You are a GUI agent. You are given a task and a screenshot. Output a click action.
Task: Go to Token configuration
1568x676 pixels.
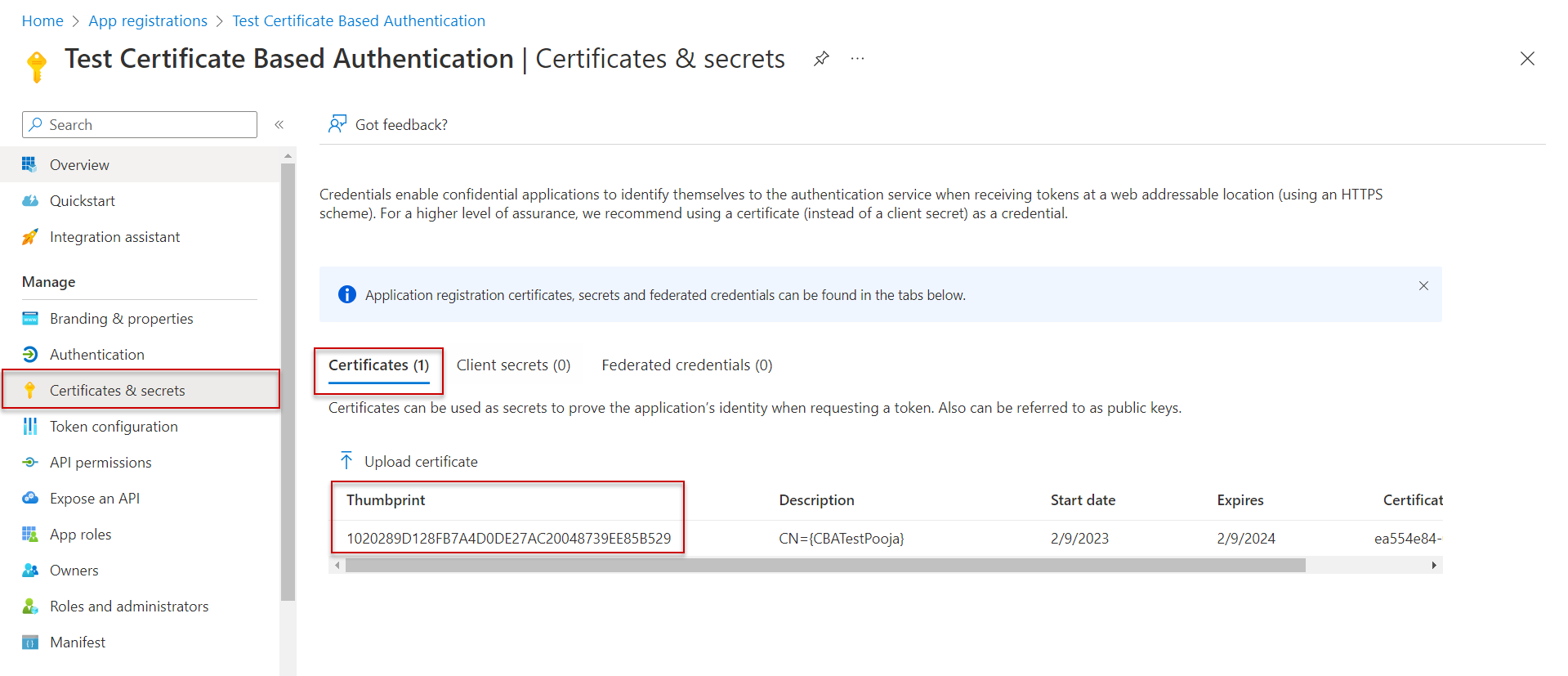tap(114, 427)
